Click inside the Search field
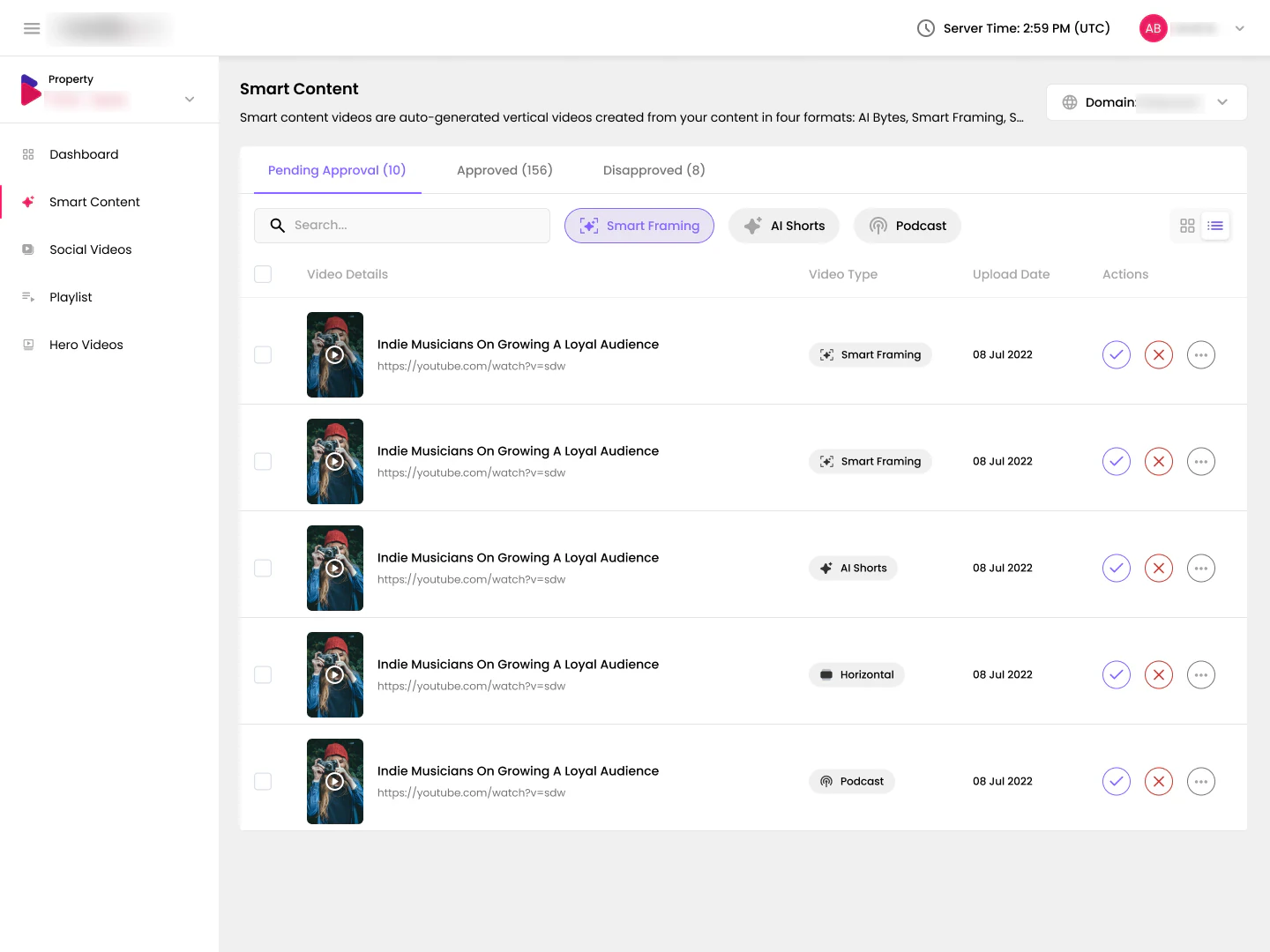 (x=402, y=226)
